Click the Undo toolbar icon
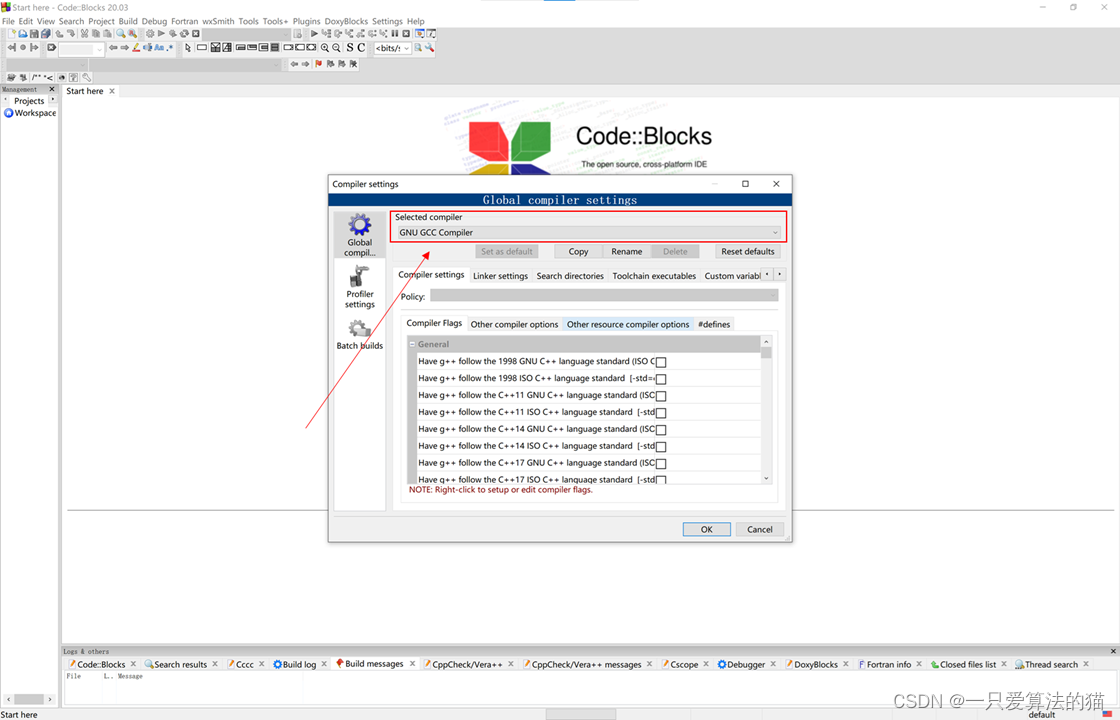The width and height of the screenshot is (1120, 720). pyautogui.click(x=59, y=34)
